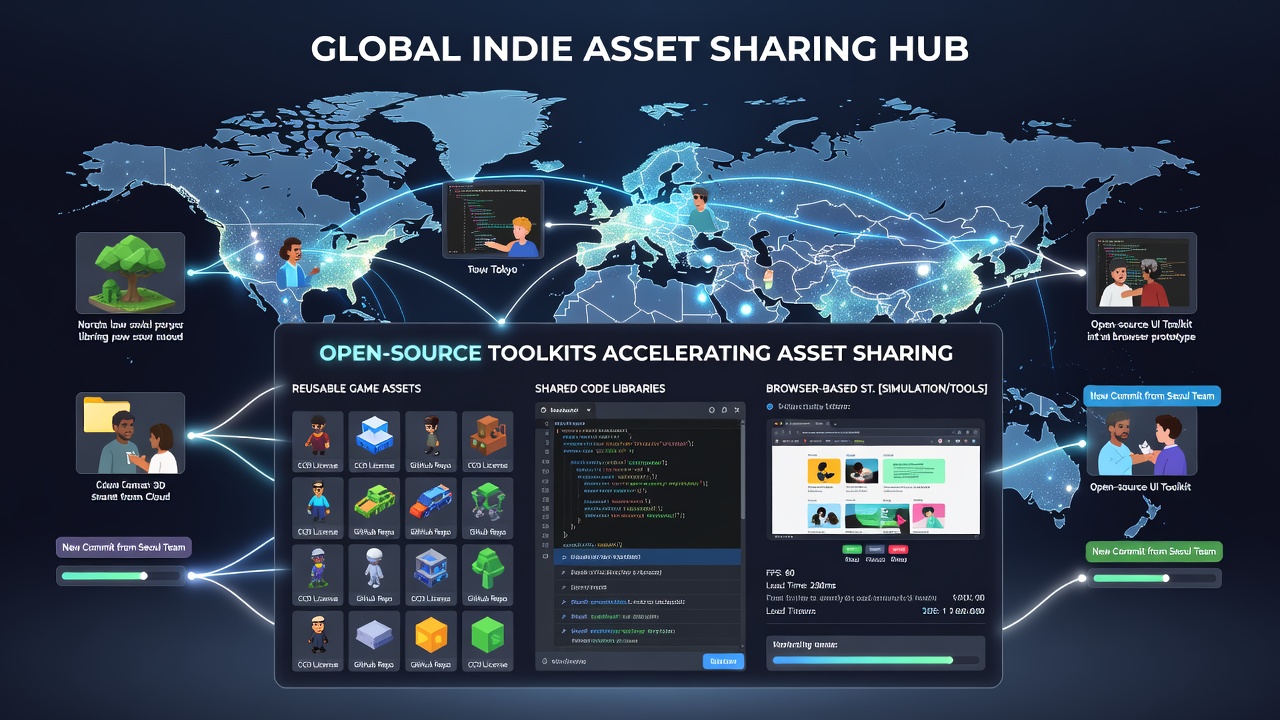Screen dimensions: 1280x720
Task: Select the helmeted character on grass asset
Action: point(316,574)
